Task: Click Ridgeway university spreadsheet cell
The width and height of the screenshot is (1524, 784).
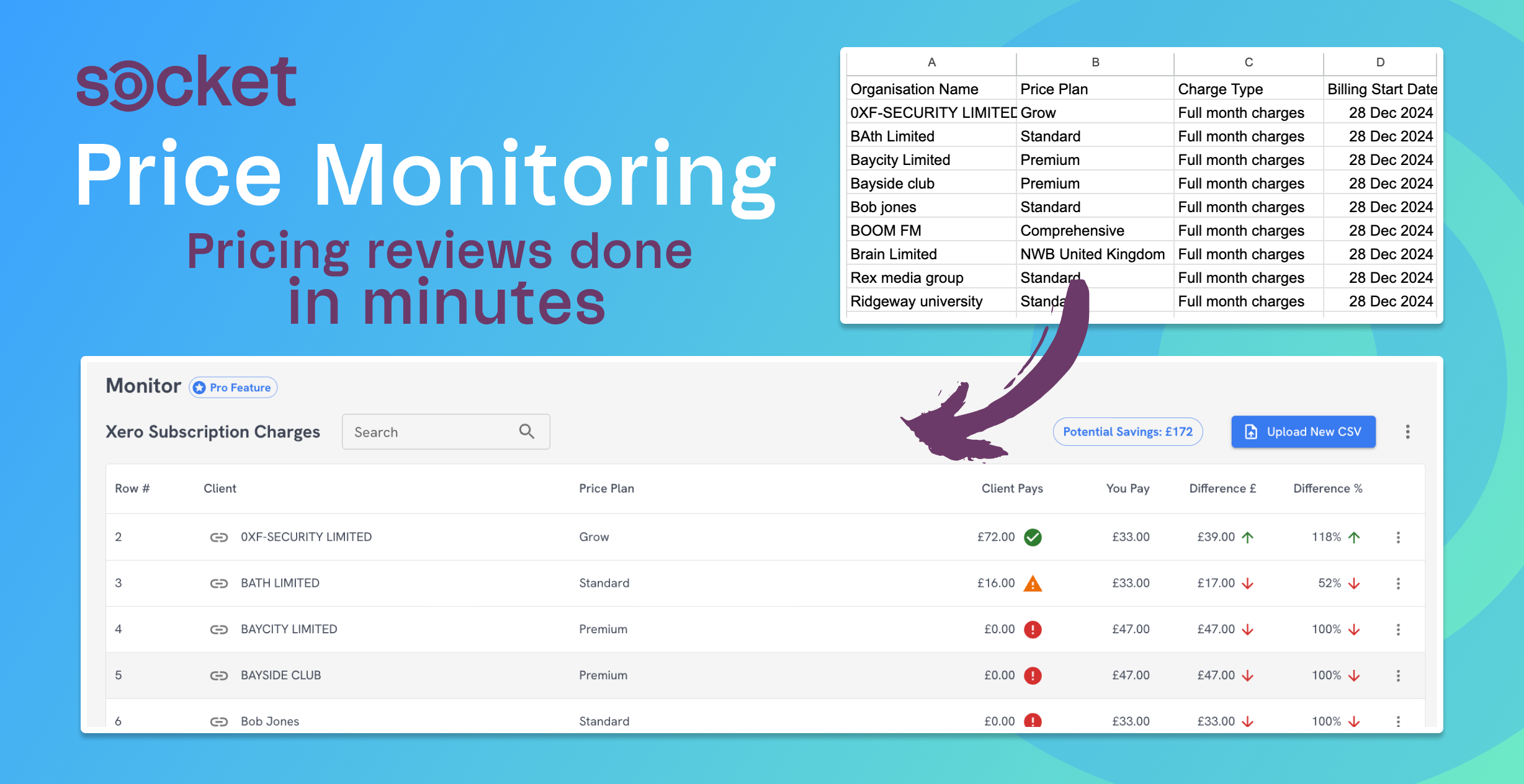Action: click(931, 301)
